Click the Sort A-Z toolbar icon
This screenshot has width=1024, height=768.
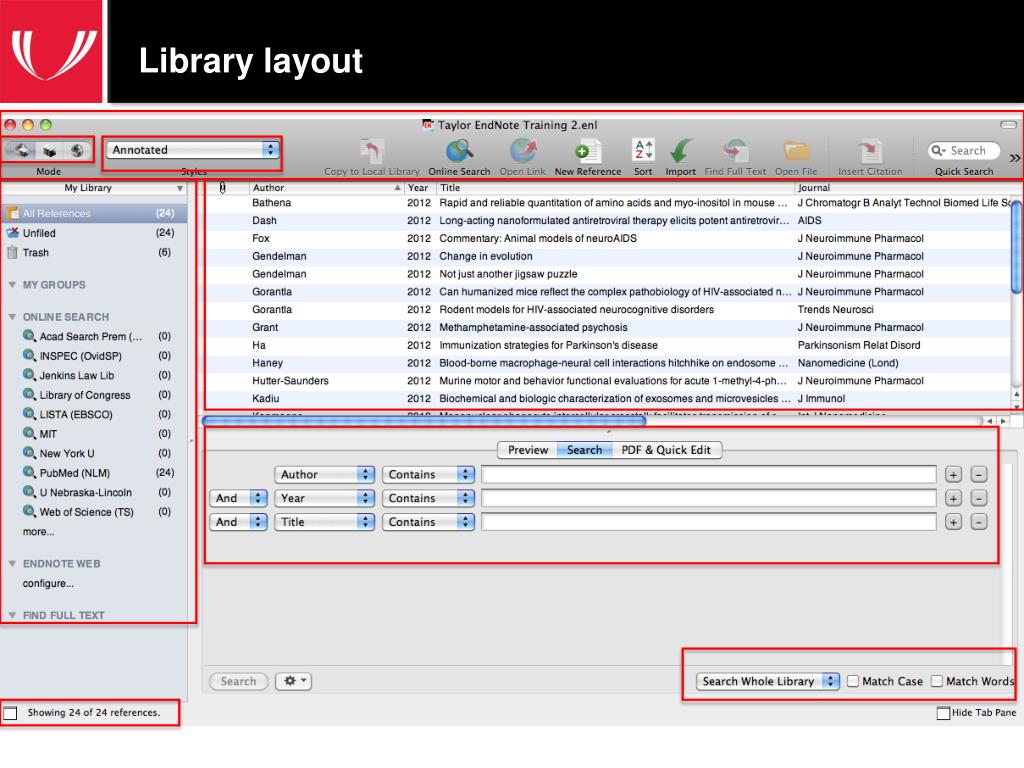643,150
